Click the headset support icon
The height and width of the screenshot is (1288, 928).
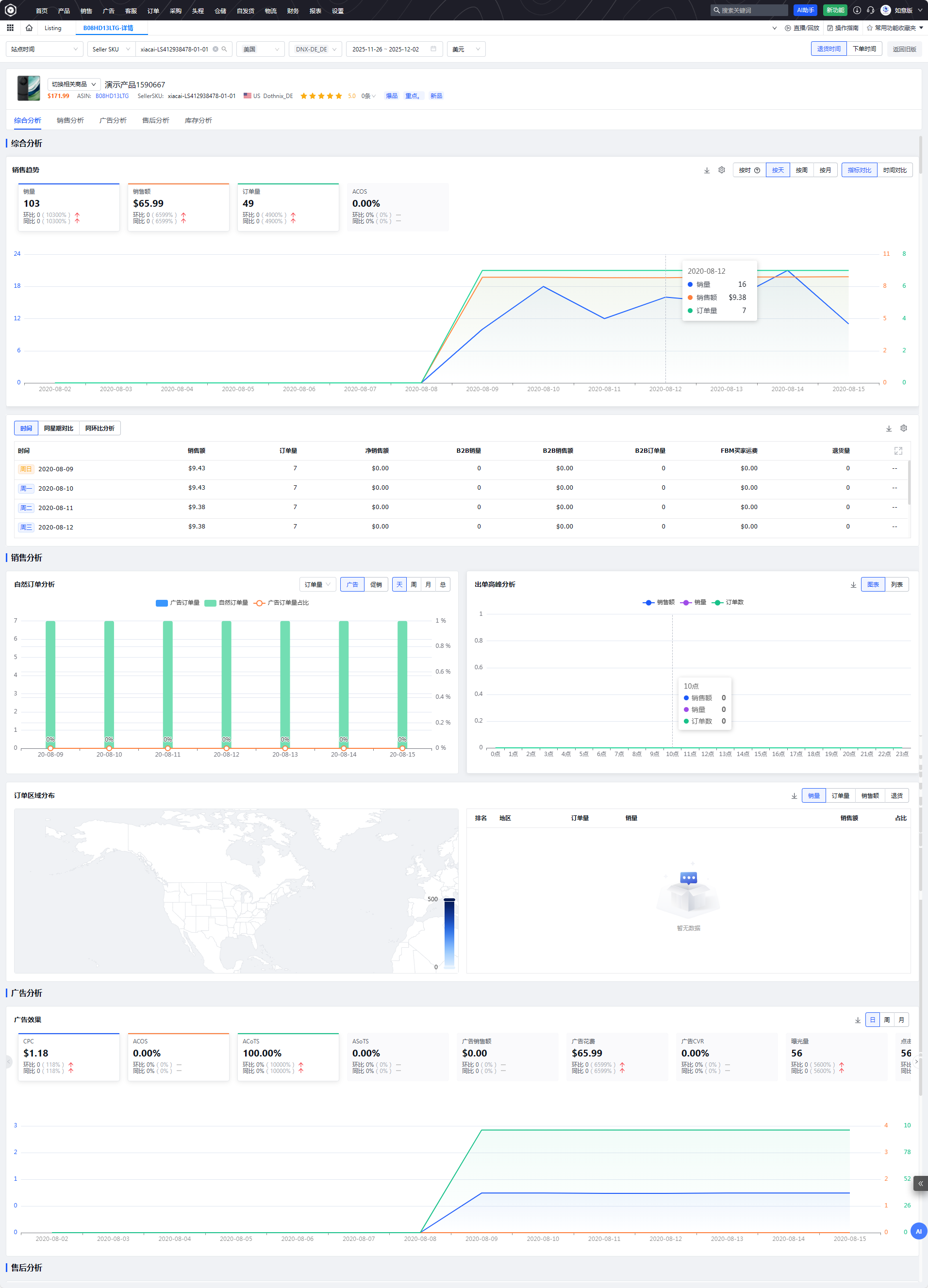[870, 10]
